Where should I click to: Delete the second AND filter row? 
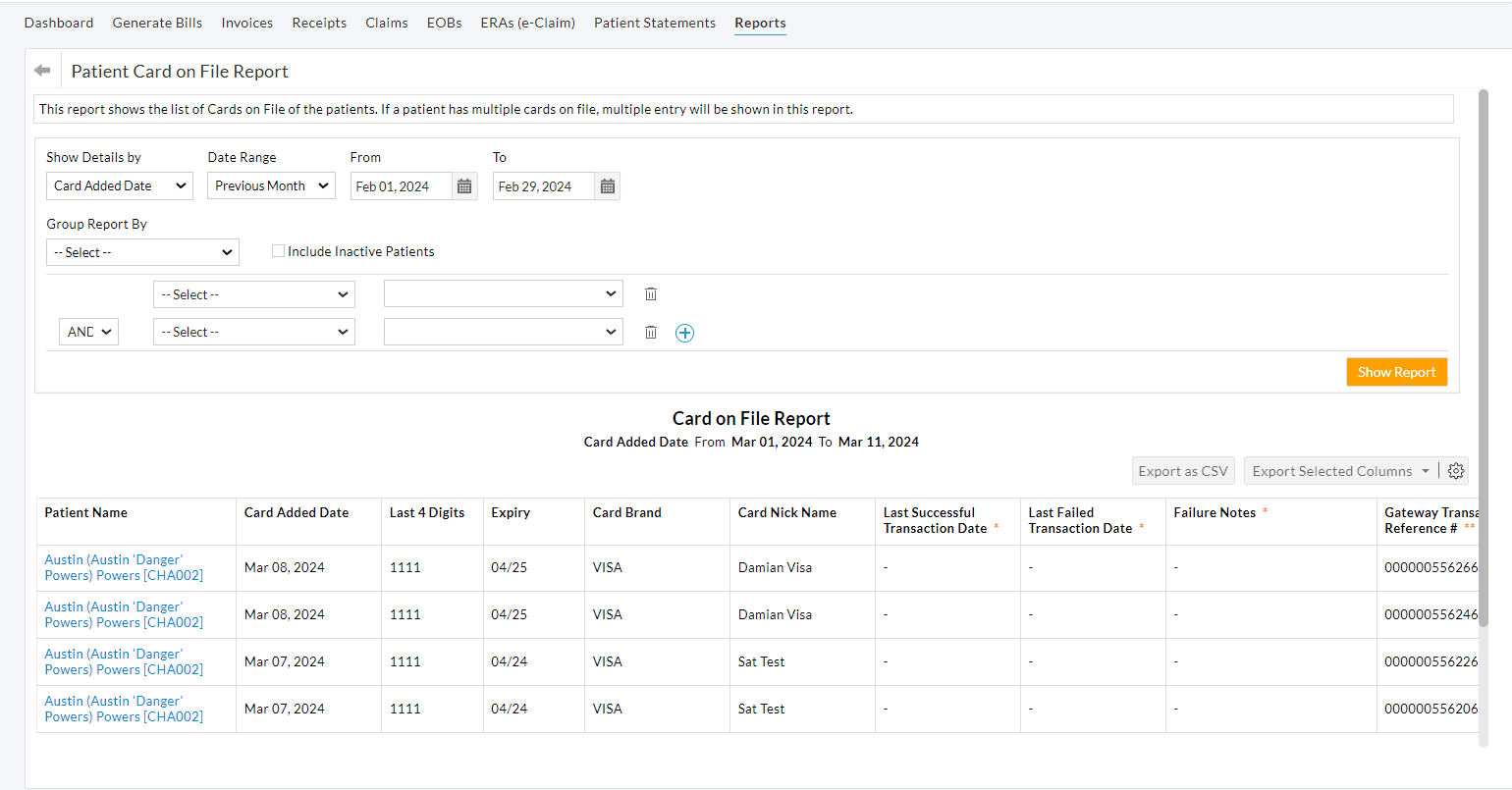point(650,333)
